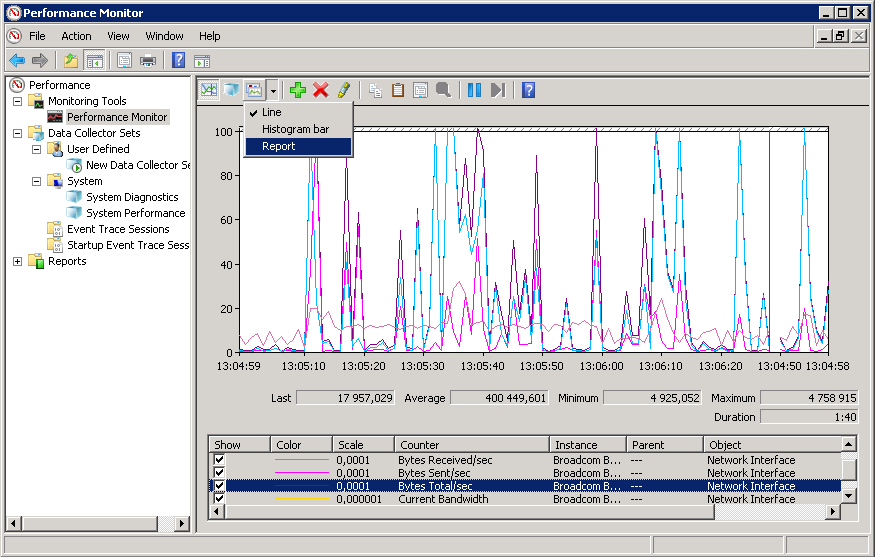Click the Print icon in the main toolbar

coord(148,60)
